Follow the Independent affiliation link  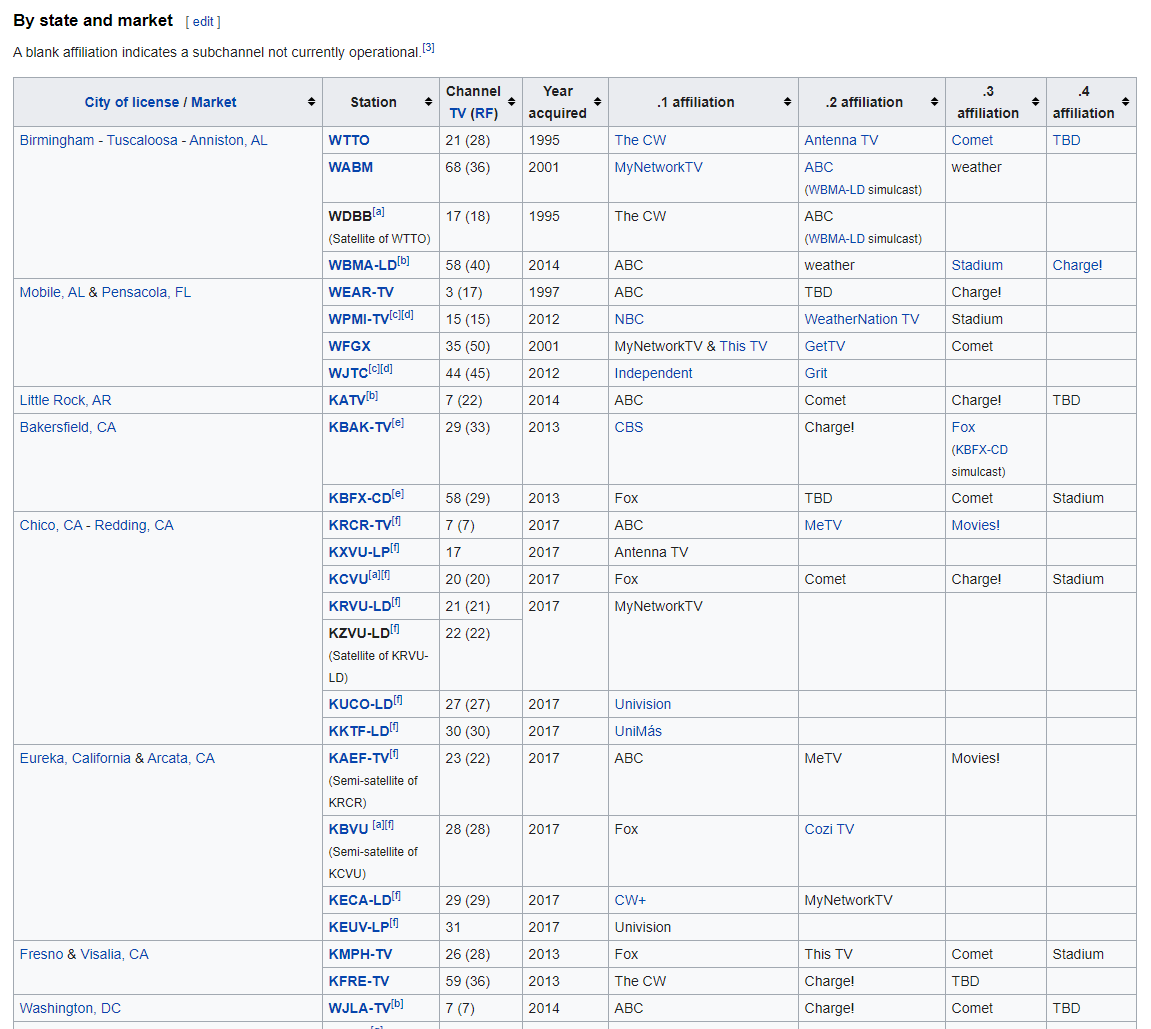click(x=653, y=374)
